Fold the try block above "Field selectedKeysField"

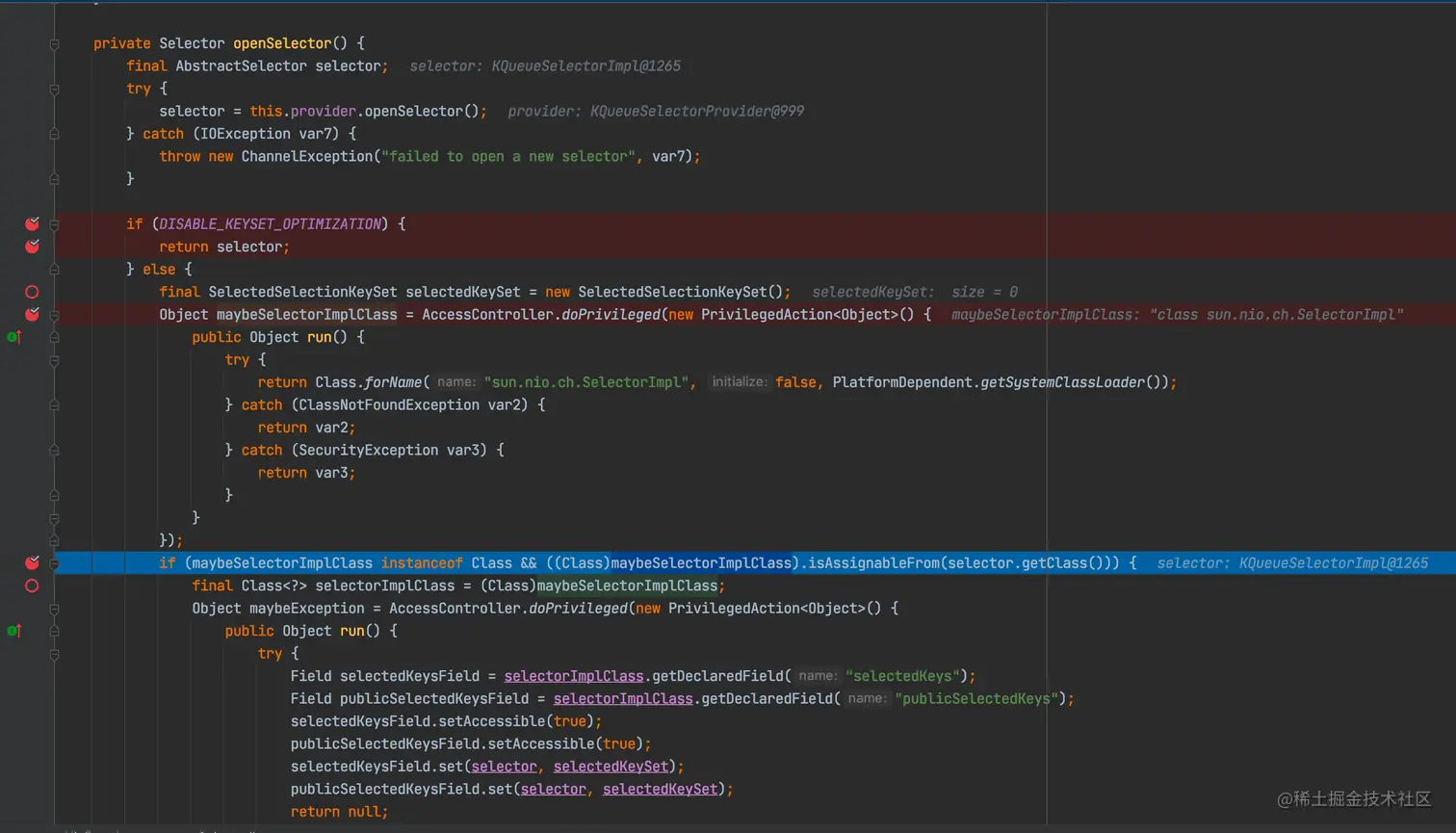[x=54, y=654]
